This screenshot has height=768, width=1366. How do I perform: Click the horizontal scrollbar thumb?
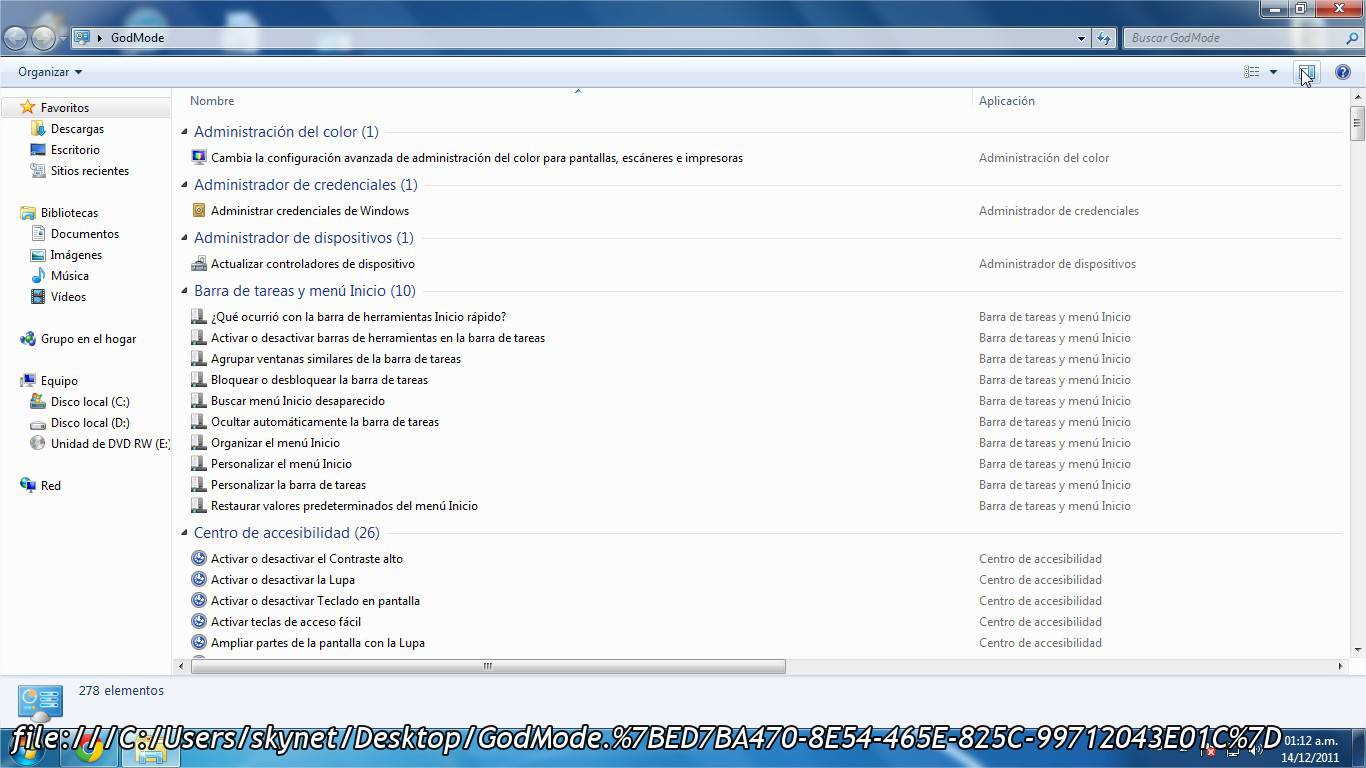[x=488, y=666]
